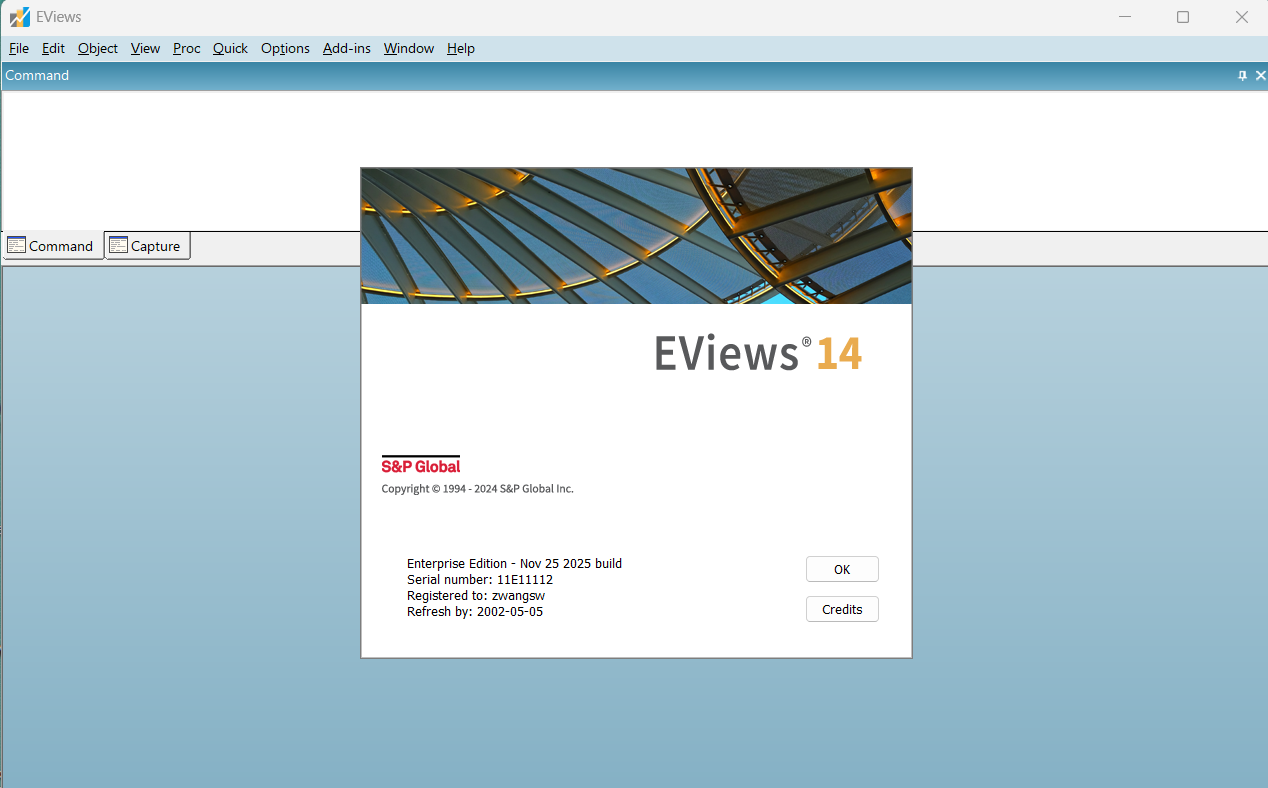Minimize the EViews window
This screenshot has height=788, width=1268.
1125,17
